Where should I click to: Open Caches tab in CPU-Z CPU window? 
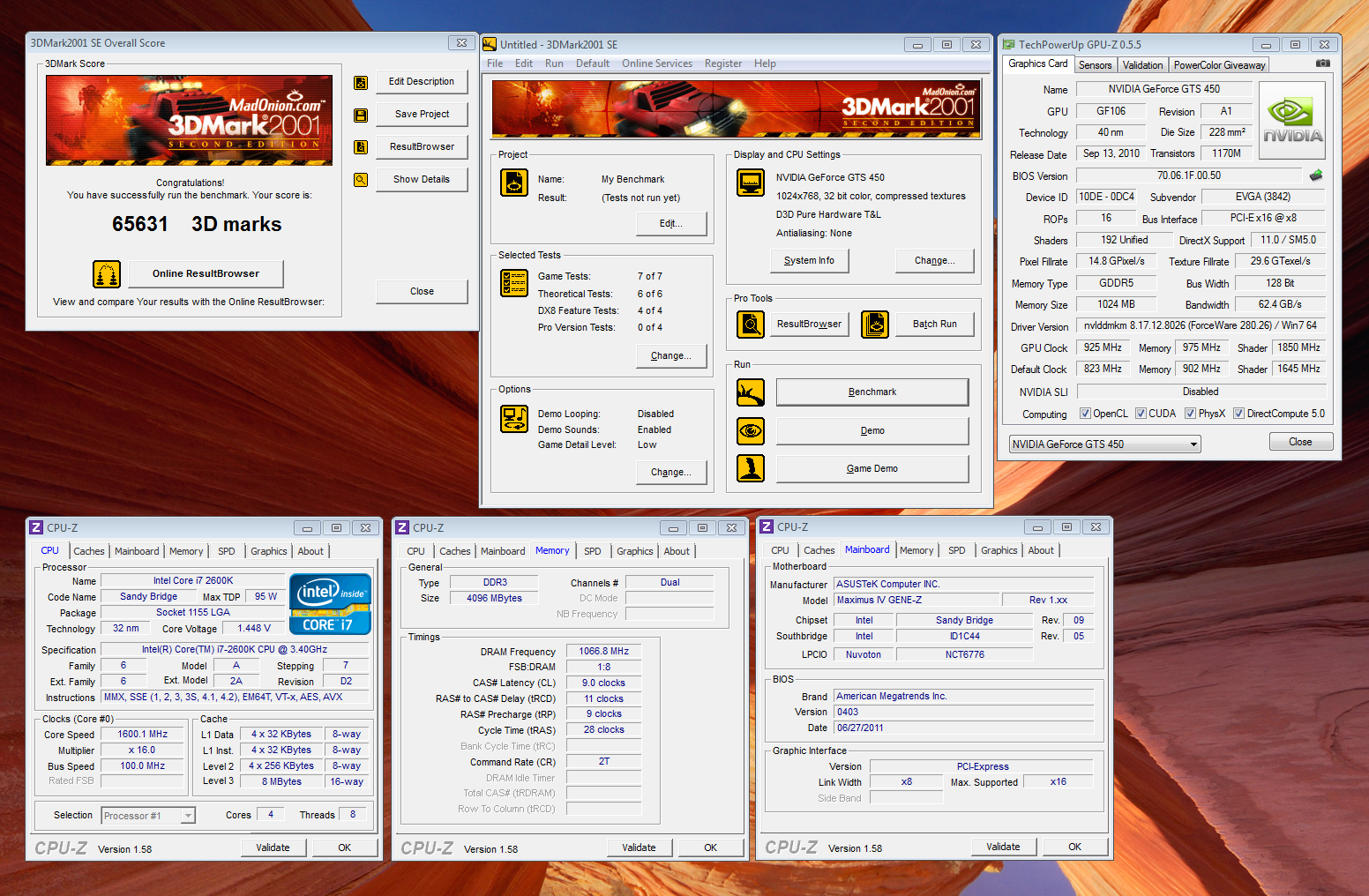pos(89,551)
